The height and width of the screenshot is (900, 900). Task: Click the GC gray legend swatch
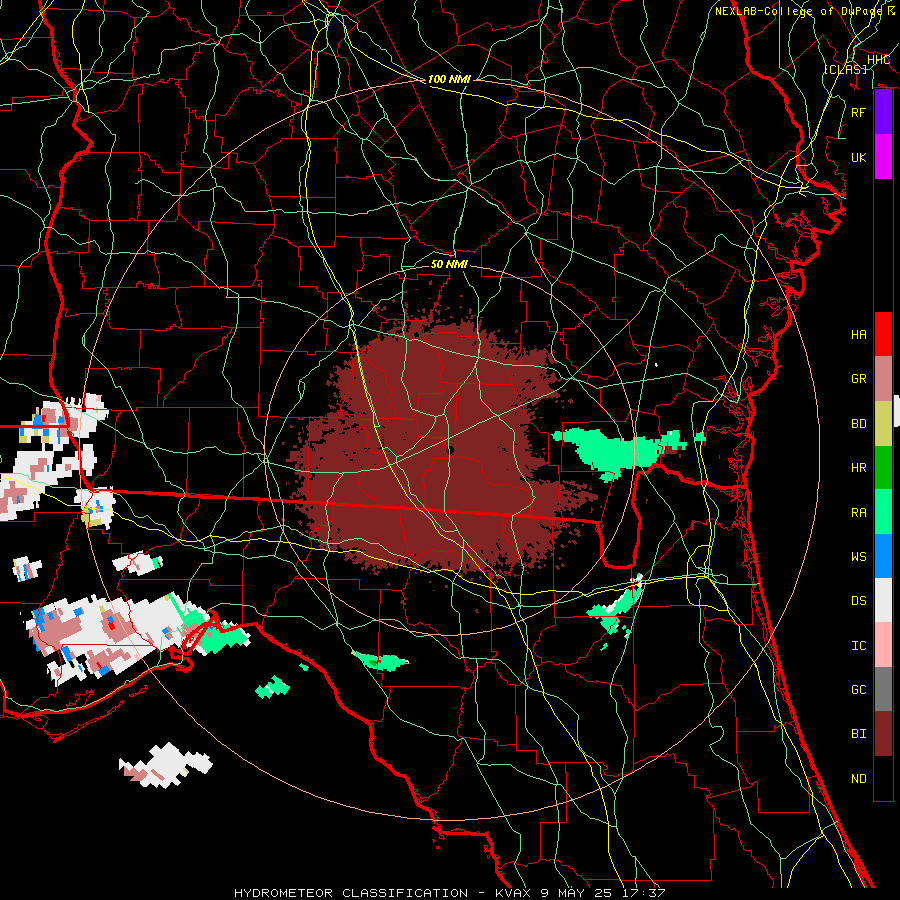883,689
